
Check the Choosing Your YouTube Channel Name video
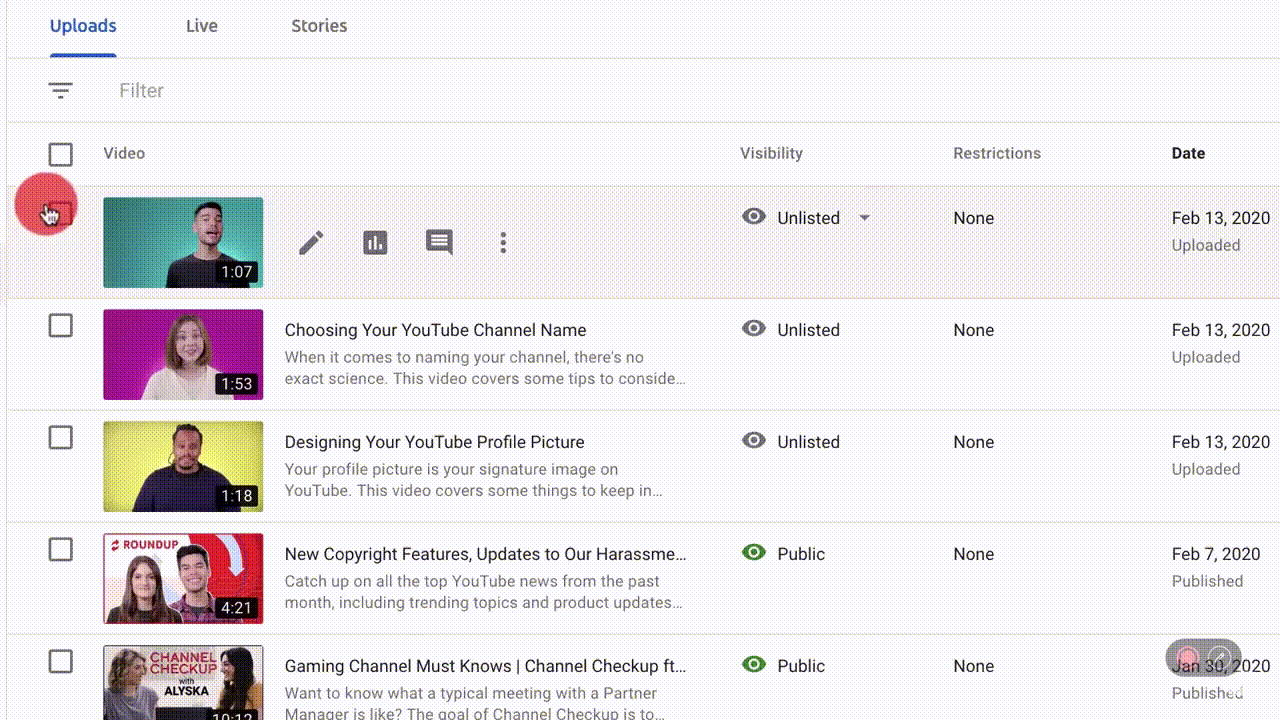tap(61, 326)
